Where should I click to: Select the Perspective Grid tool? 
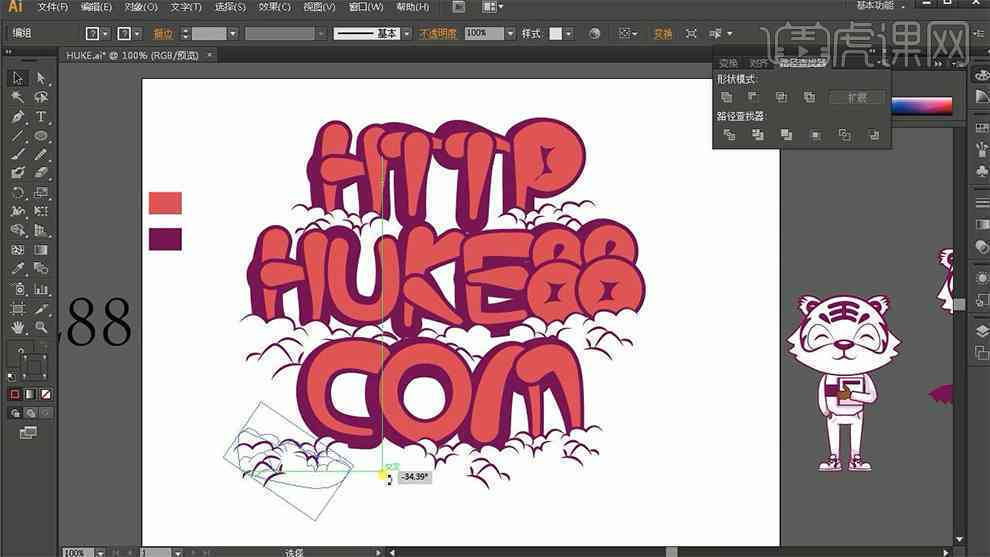(41, 231)
